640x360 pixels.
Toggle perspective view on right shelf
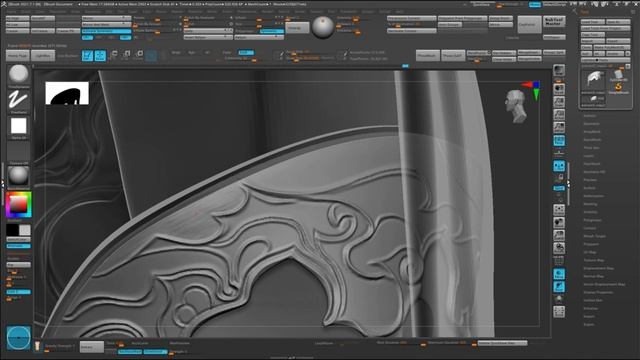[x=559, y=140]
